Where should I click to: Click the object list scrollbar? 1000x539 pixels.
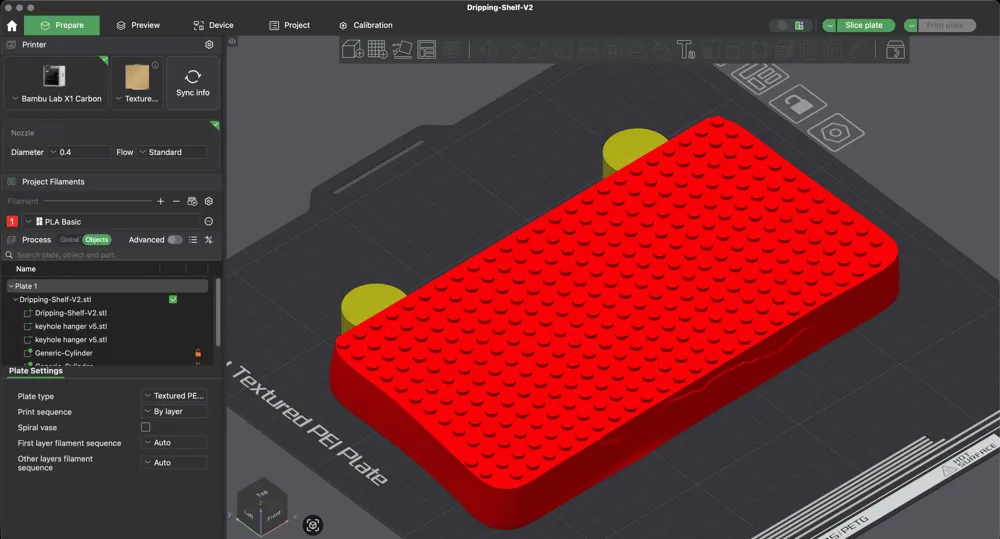pos(217,311)
